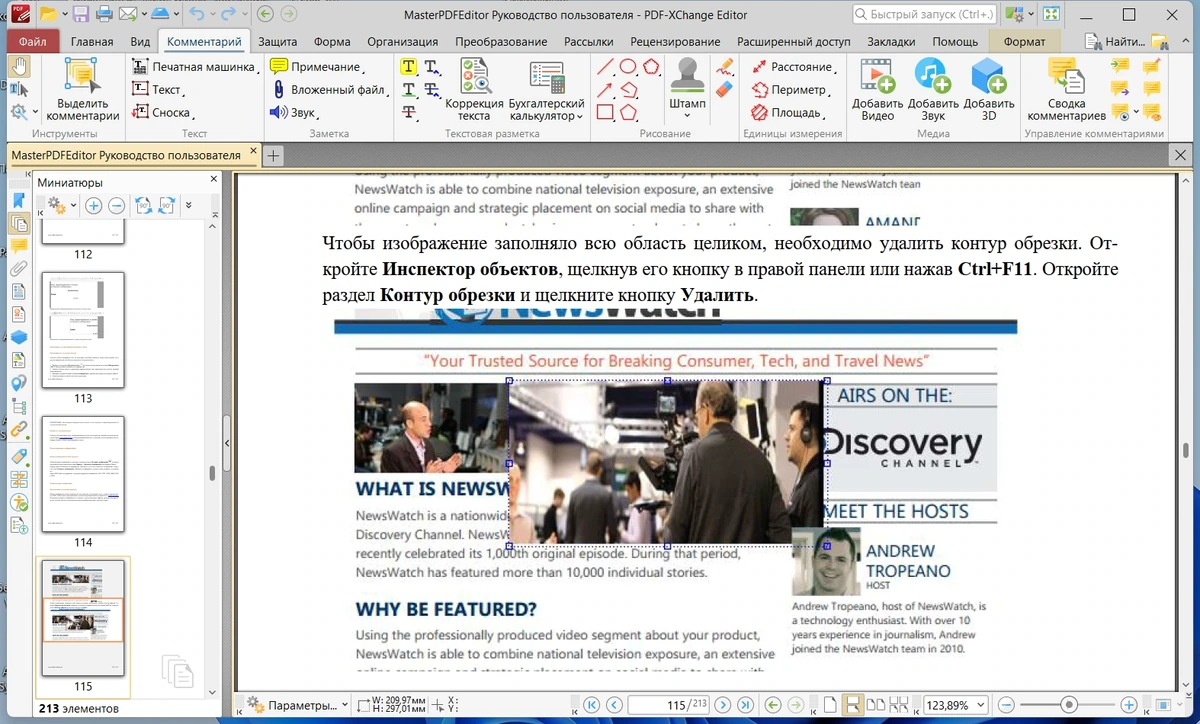Choose the Area tool (Площадь)
Viewport: 1200px width, 724px height.
[787, 112]
